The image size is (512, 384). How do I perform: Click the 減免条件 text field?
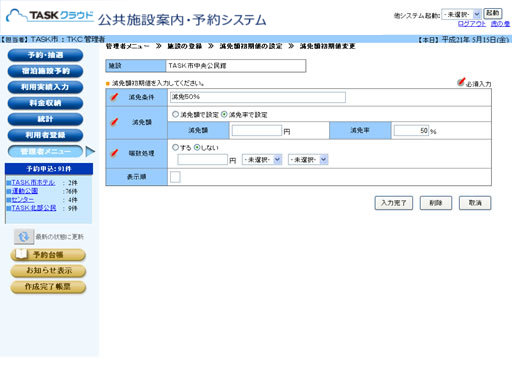point(258,97)
